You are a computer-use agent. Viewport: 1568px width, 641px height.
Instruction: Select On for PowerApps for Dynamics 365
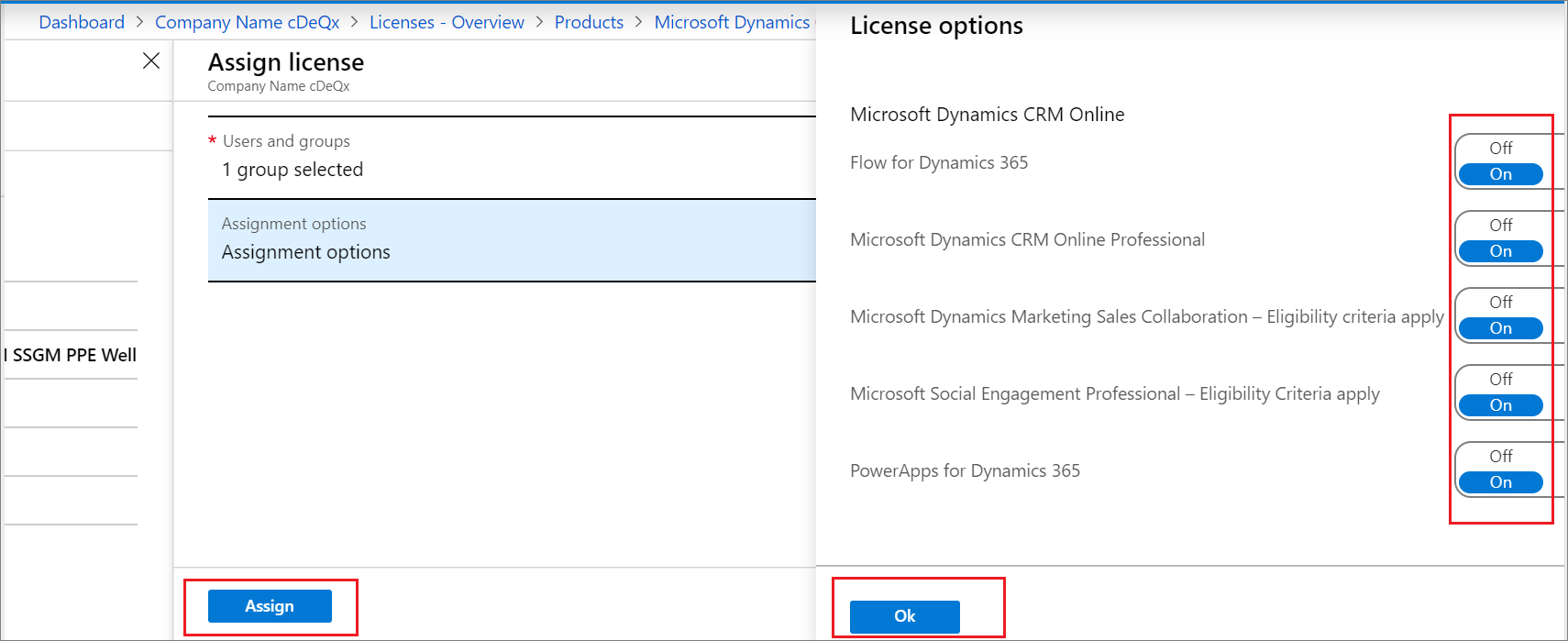tap(1500, 482)
